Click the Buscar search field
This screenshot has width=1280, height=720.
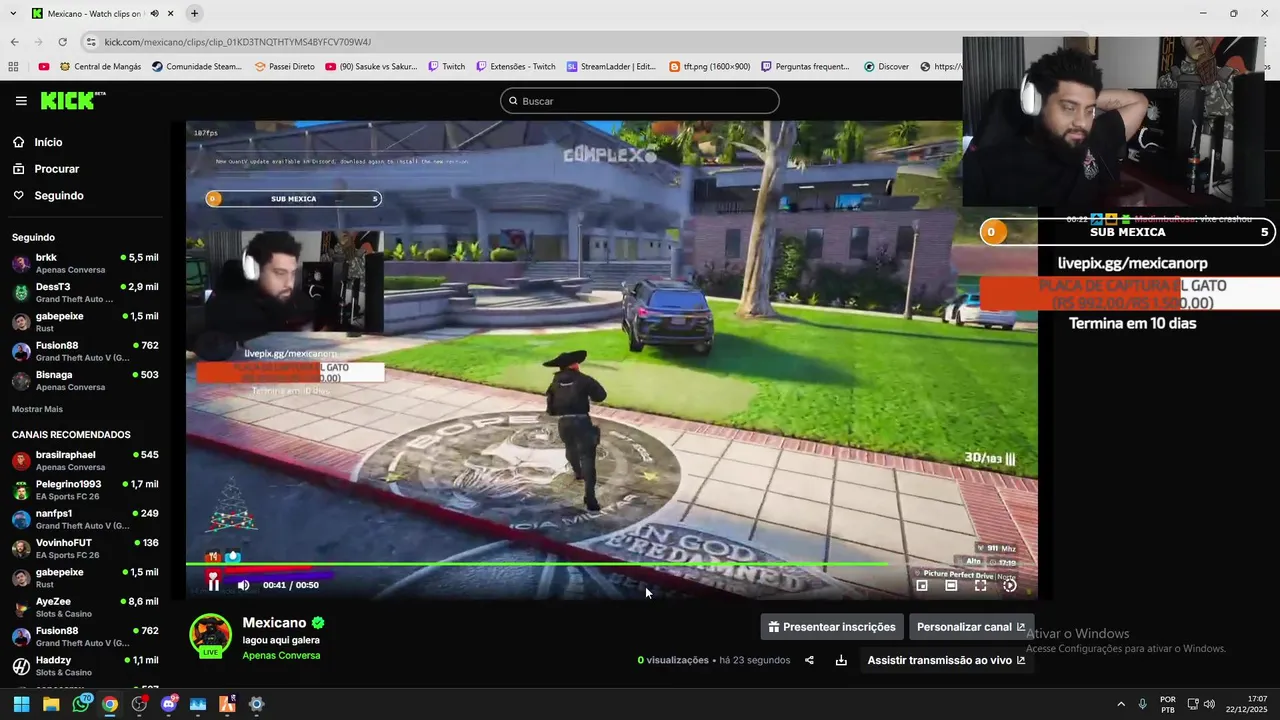point(640,101)
